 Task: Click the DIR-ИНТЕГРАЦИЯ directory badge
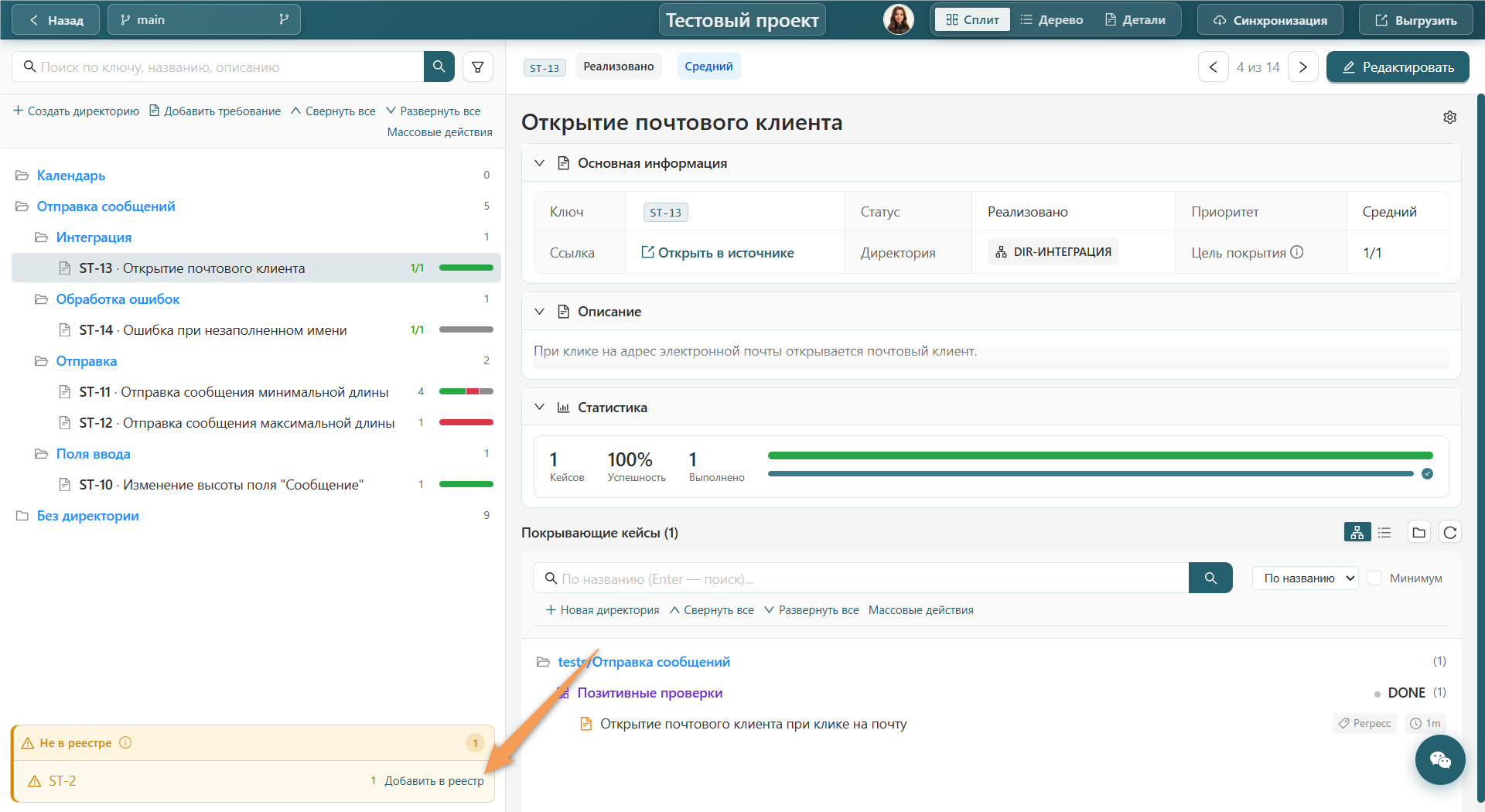pos(1053,252)
